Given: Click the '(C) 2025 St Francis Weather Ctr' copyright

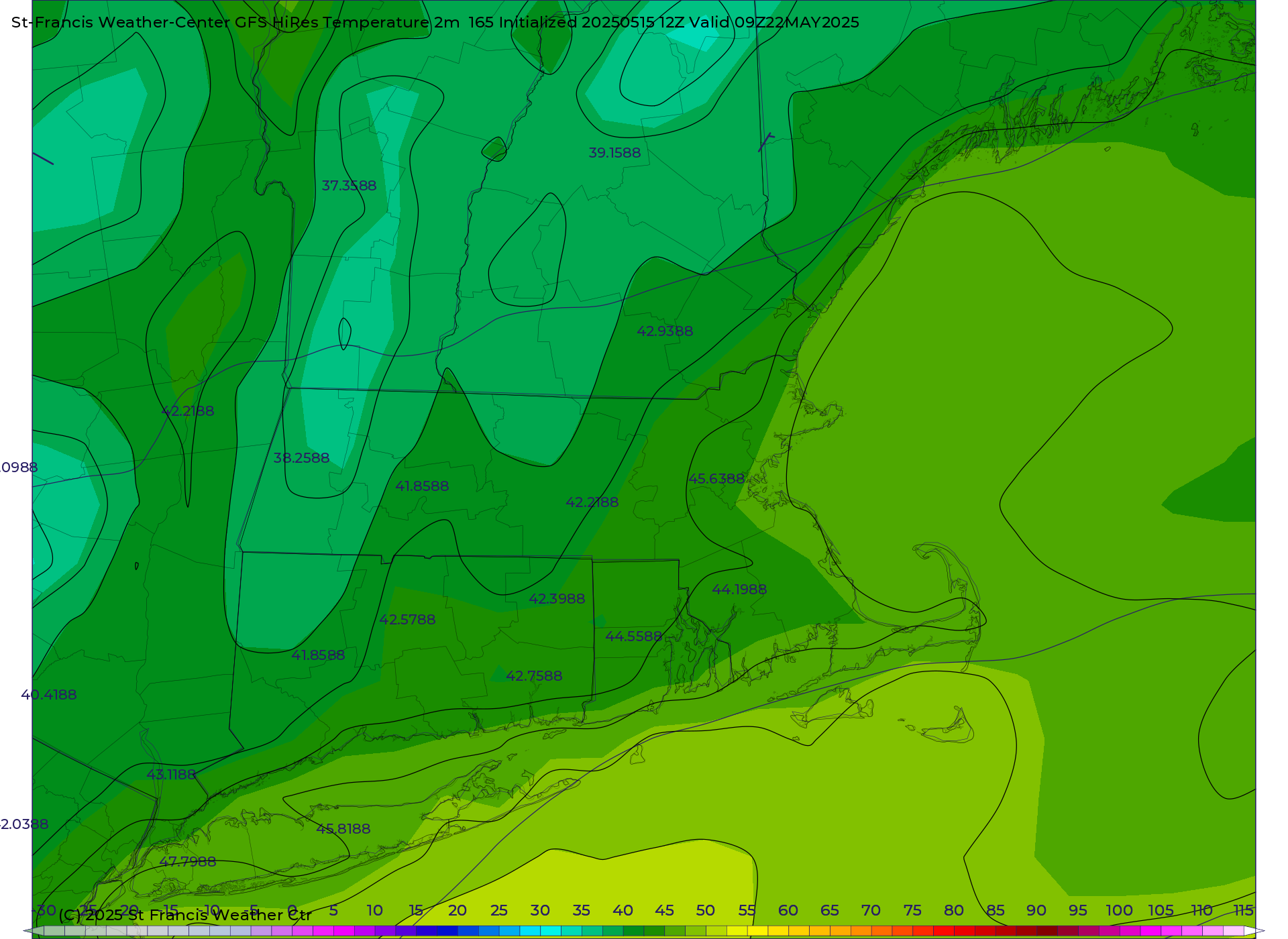Looking at the screenshot, I should point(185,916).
